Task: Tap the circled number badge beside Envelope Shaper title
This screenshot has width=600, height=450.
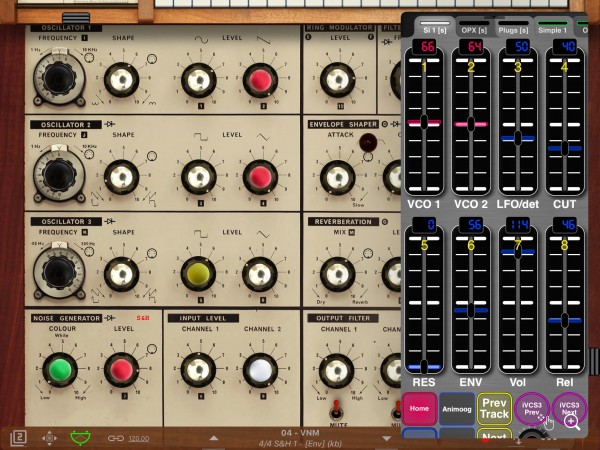Action: coord(385,124)
